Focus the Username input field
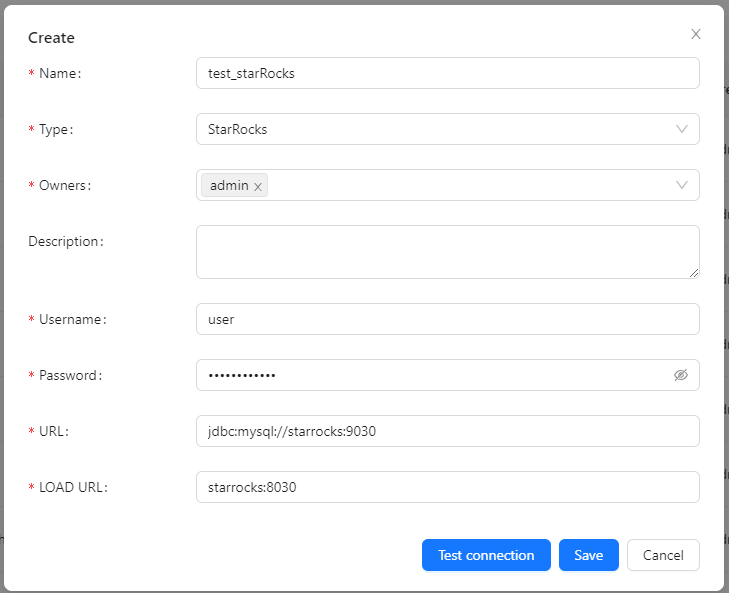Image resolution: width=729 pixels, height=593 pixels. [447, 319]
